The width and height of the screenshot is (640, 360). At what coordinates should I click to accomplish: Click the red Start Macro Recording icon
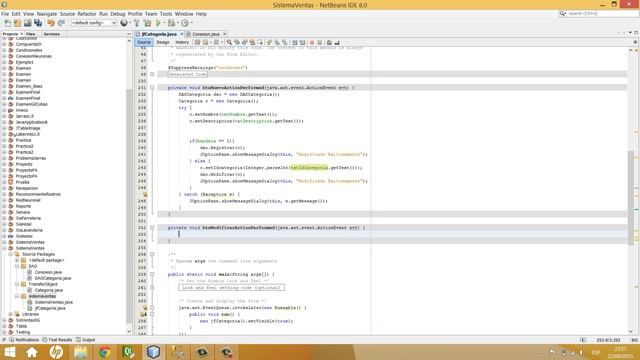point(312,42)
